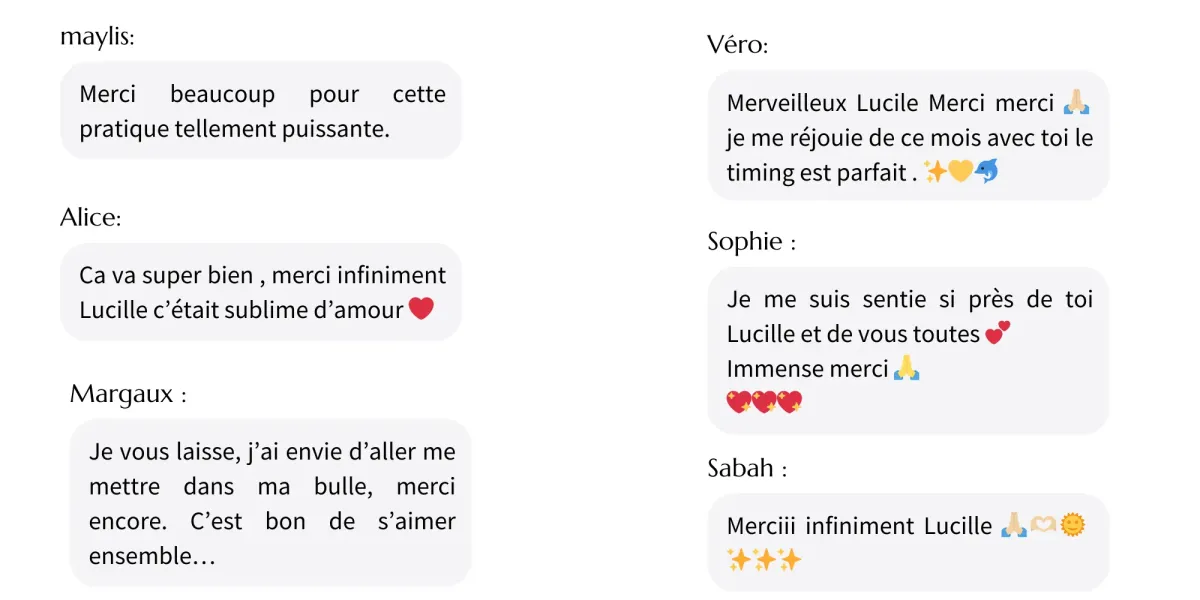Screen dimensions: 1200x600
Task: Select Margaux's message about her bubble
Action: pyautogui.click(x=270, y=503)
